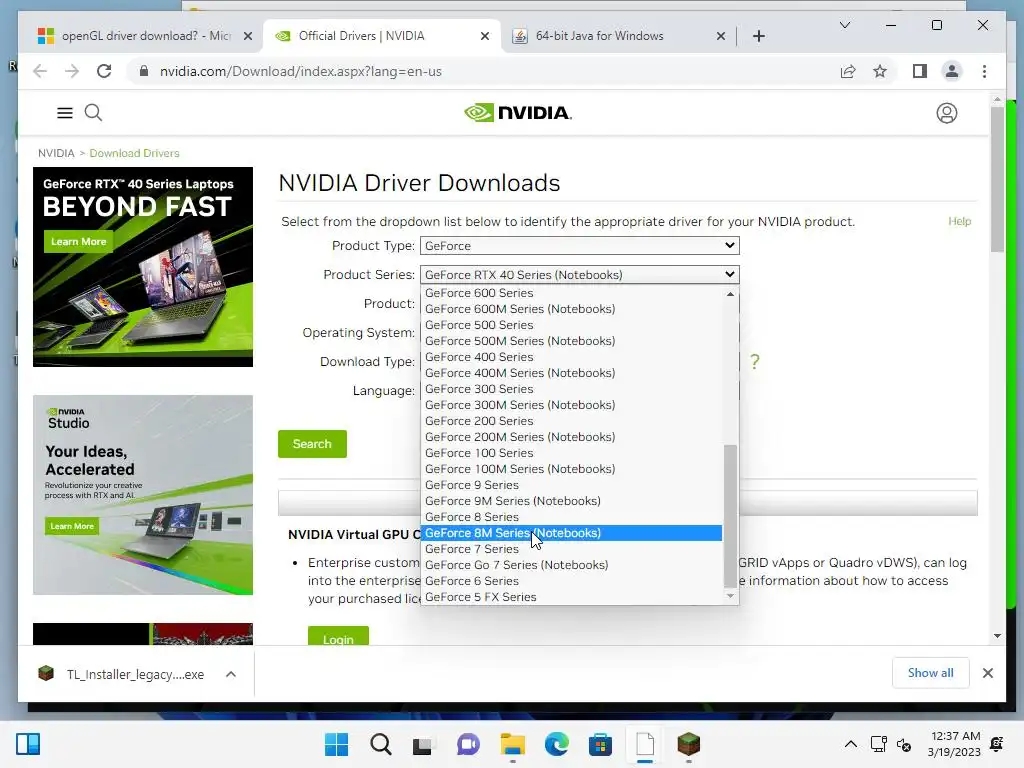Reload the page with refresh icon

click(104, 71)
